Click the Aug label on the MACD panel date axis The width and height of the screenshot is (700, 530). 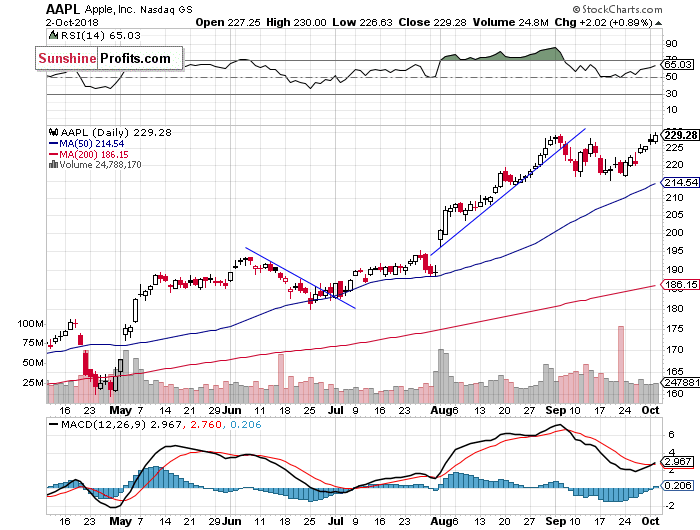point(440,521)
